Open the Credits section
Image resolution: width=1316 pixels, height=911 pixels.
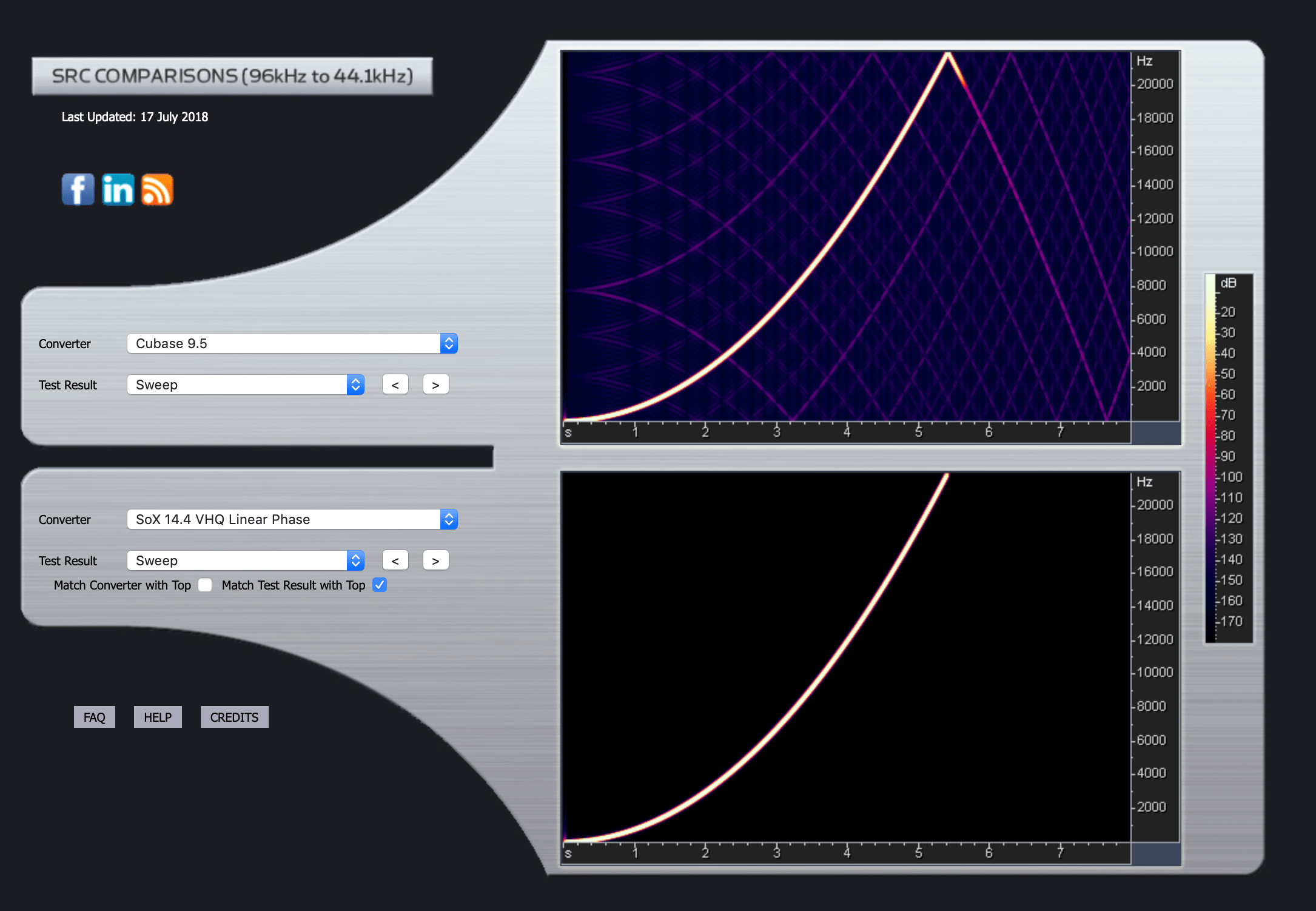pyautogui.click(x=234, y=716)
